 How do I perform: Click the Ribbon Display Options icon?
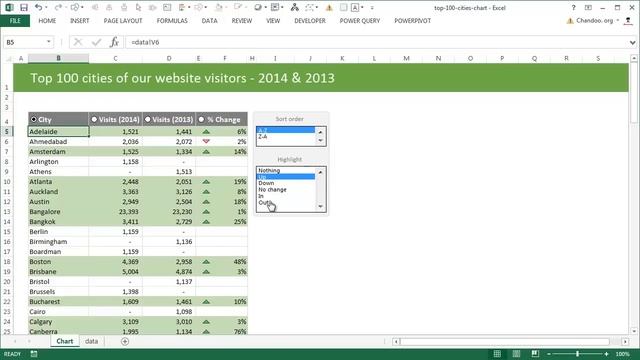[x=588, y=7]
